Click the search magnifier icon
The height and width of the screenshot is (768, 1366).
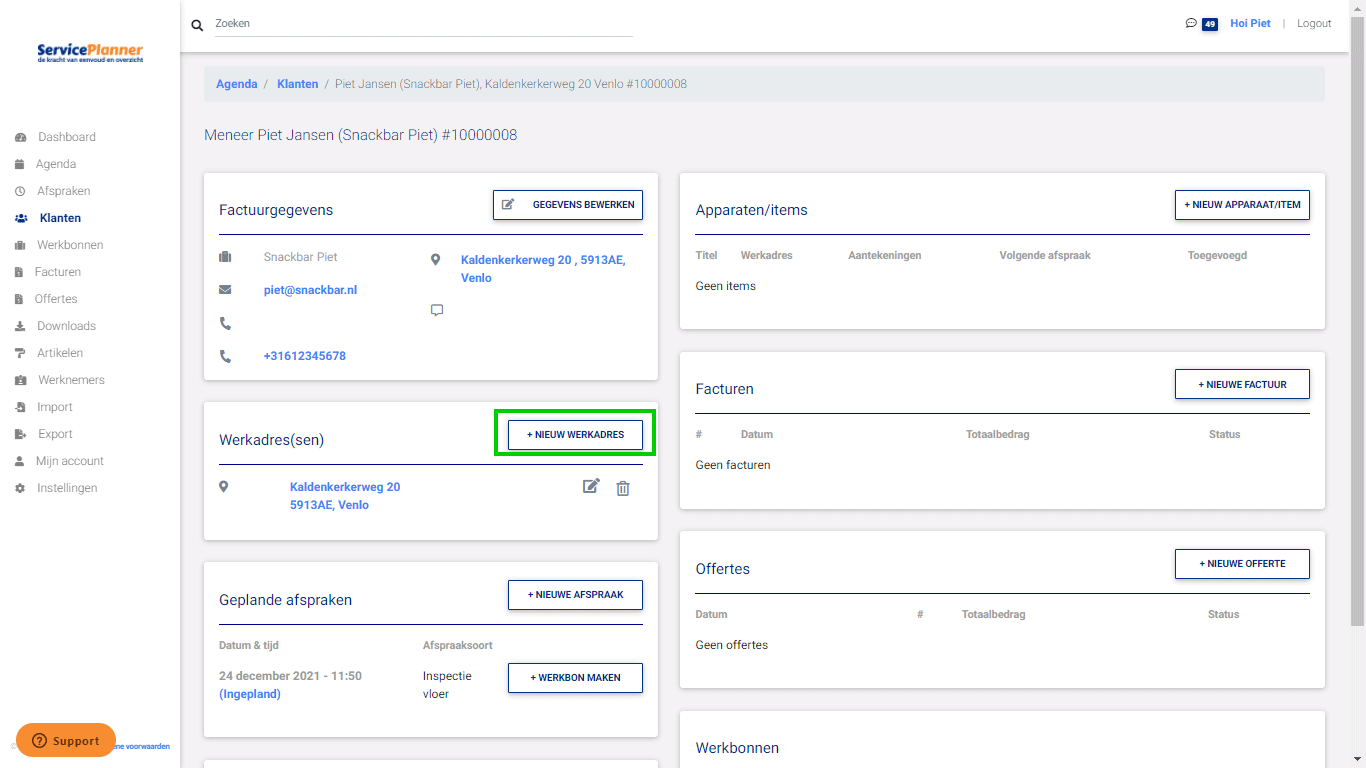point(197,25)
